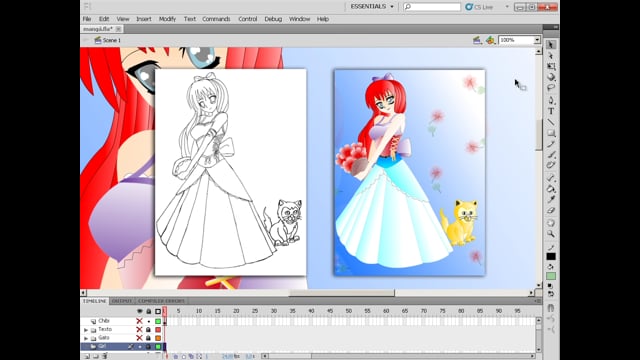
Task: Select the Paint Bucket tool
Action: 551,189
